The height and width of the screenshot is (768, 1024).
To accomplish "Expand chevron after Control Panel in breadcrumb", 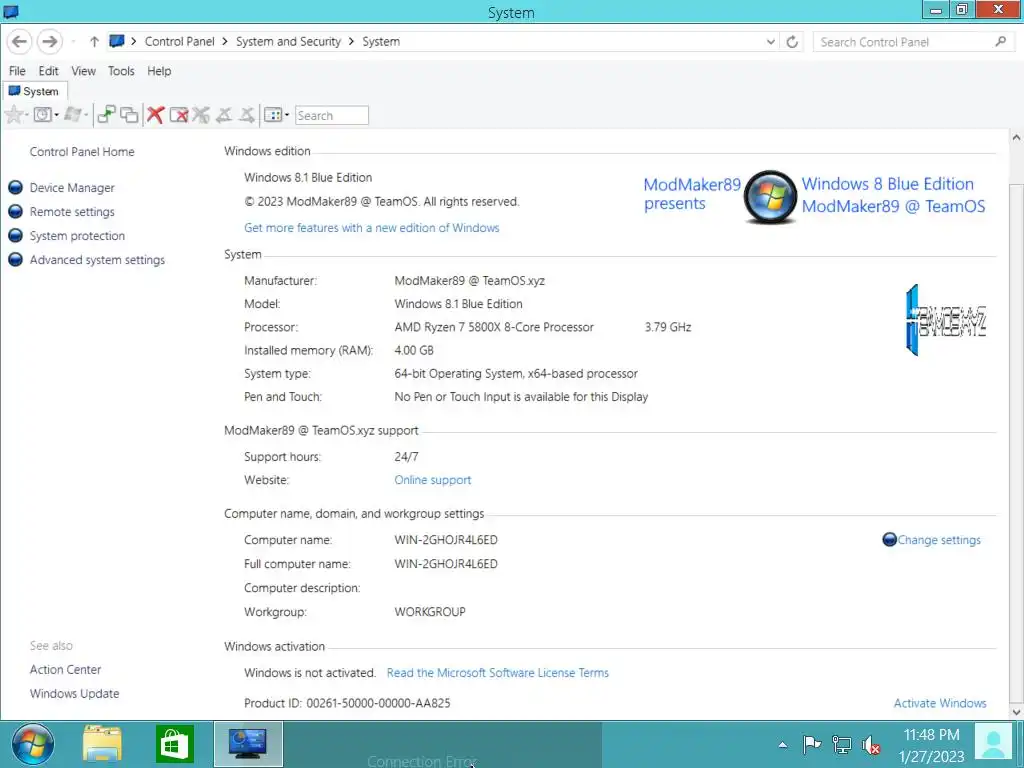I will click(x=225, y=41).
